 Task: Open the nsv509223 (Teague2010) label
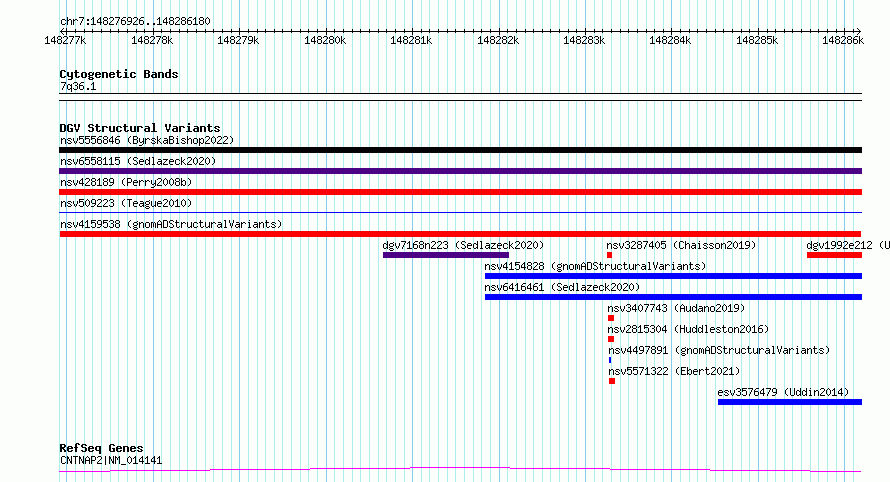pos(126,203)
